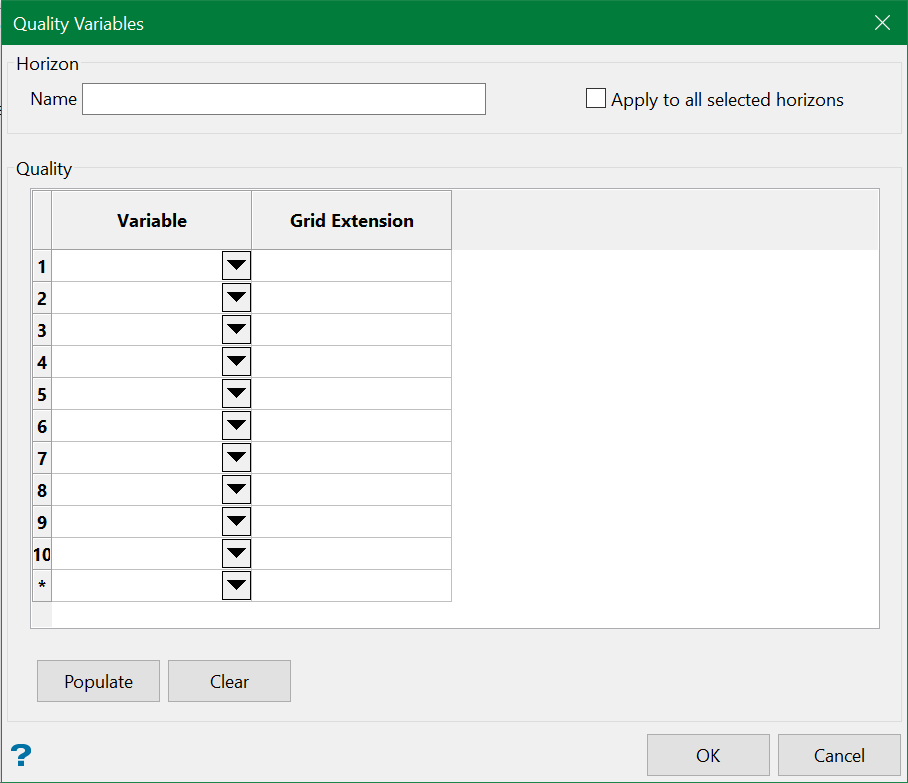
Task: Expand Variable dropdown in row 3
Action: point(236,330)
